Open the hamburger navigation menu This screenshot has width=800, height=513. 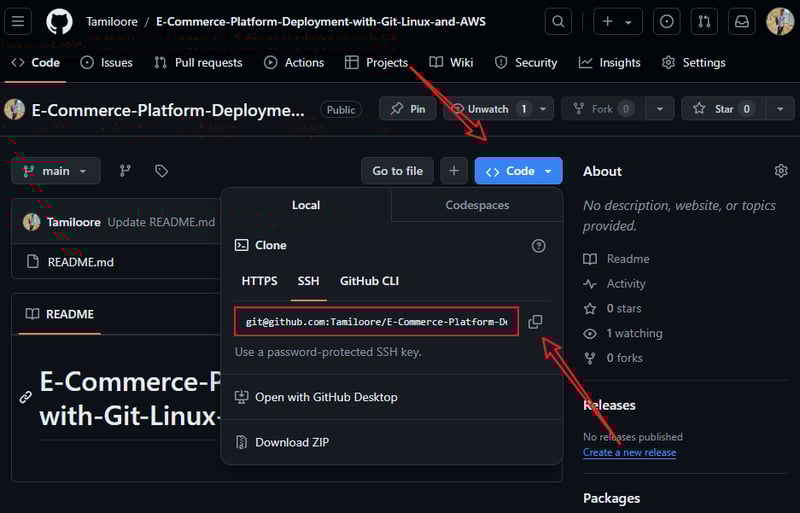[x=19, y=21]
